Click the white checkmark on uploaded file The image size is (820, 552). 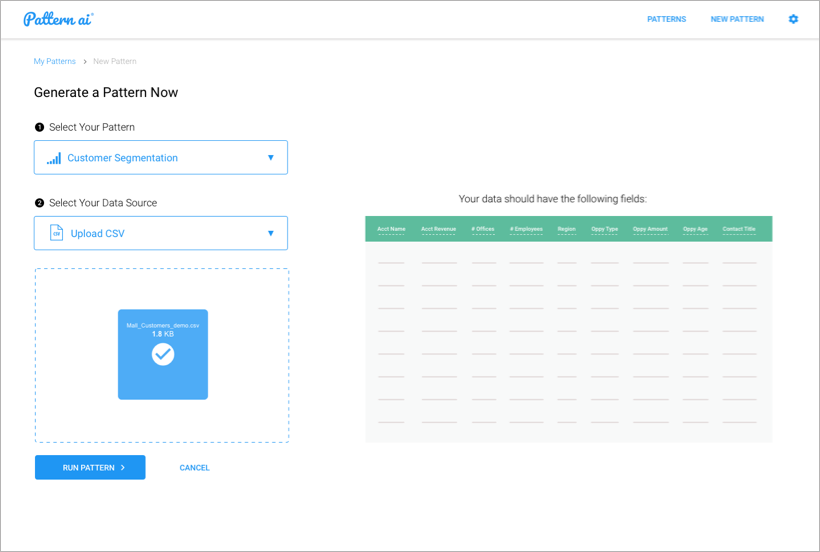click(x=163, y=354)
